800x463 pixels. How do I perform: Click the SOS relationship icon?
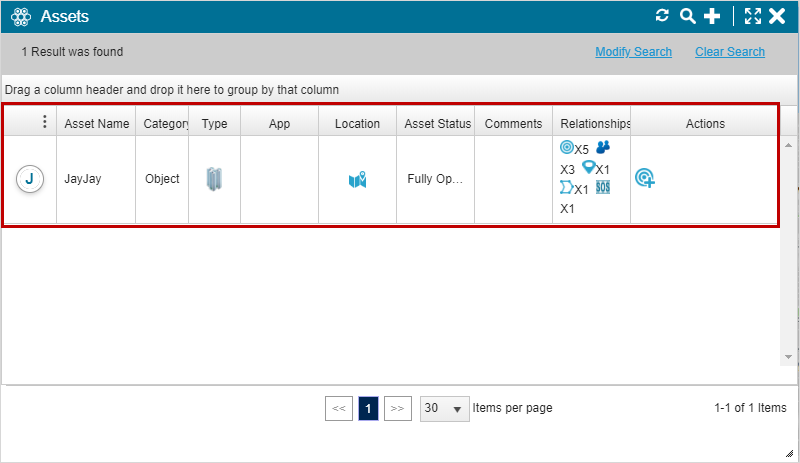pyautogui.click(x=603, y=188)
